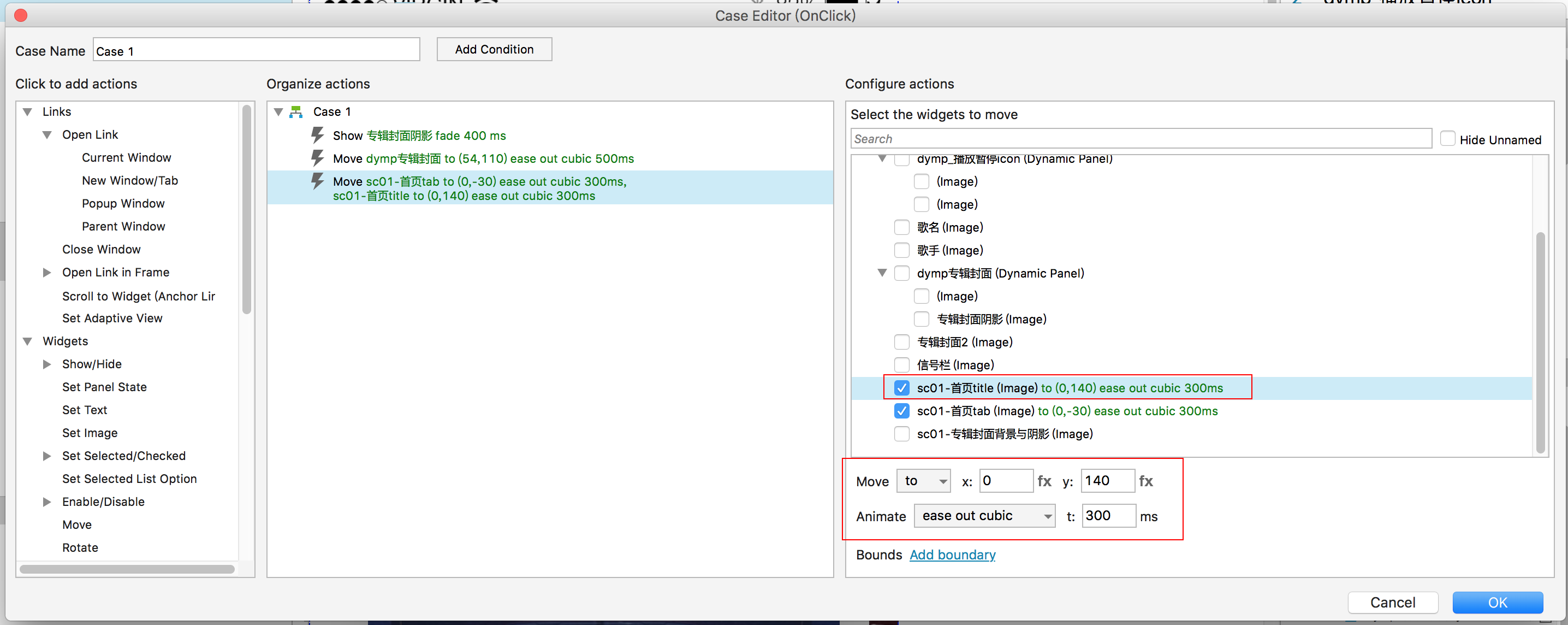Check sc01-专辑封面背景与阴影 (Image) checkbox

tap(901, 434)
